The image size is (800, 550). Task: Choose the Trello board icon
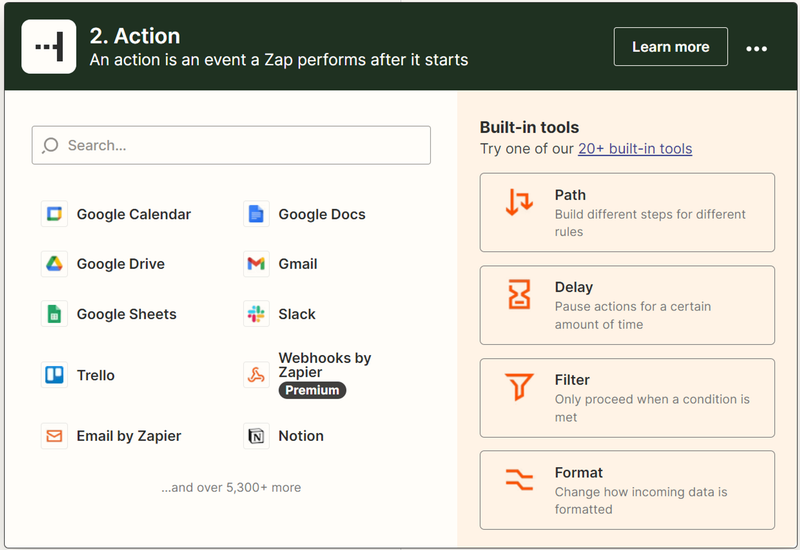[x=54, y=375]
